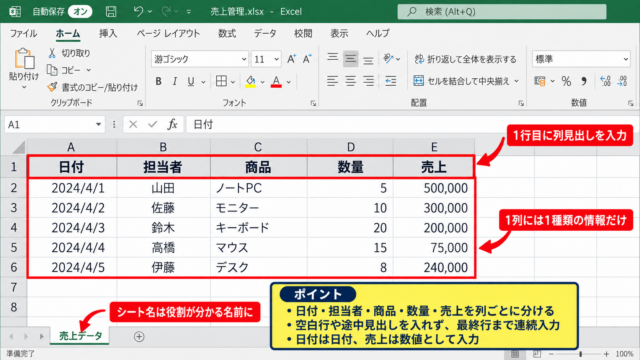Toggle 折り返して全体を表示する wrap text
Screen dimensions: 640x360
[465, 59]
